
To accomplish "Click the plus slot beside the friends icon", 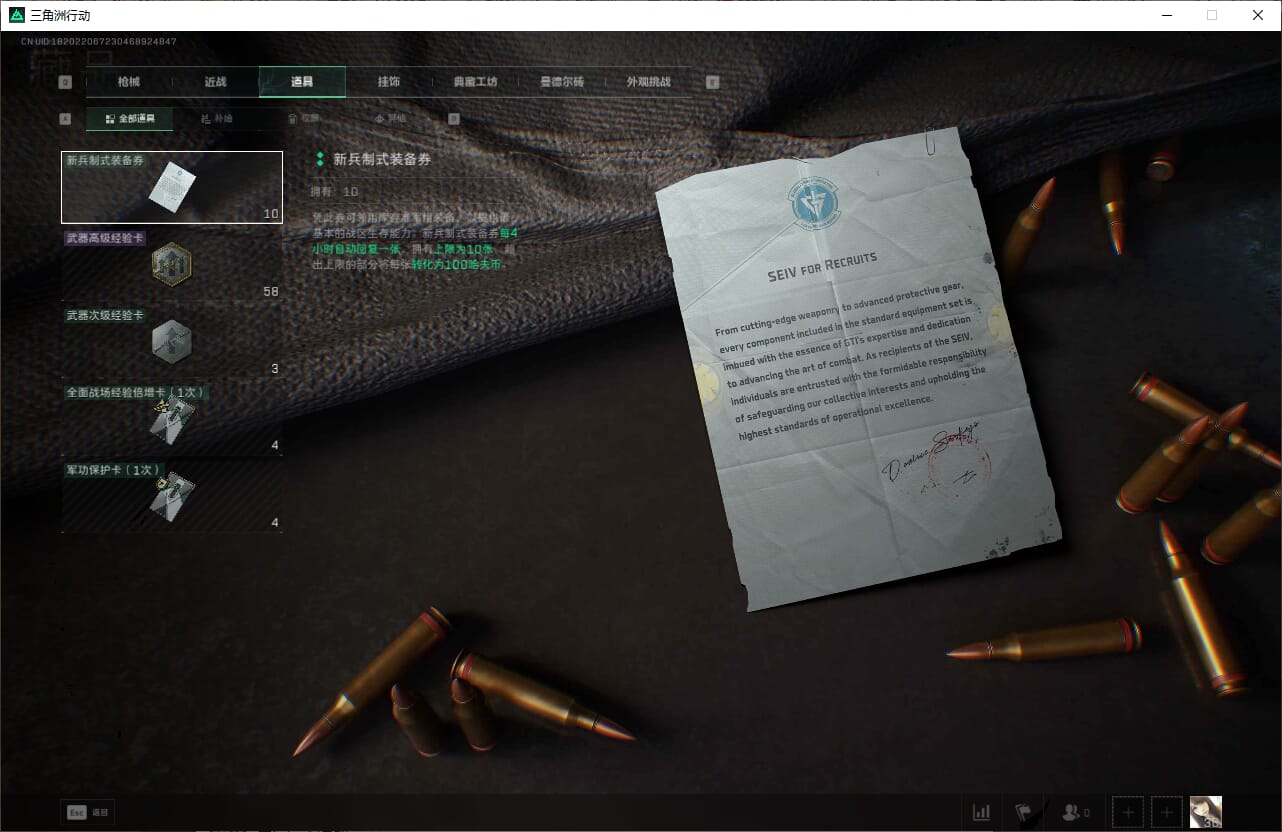I will pos(1128,813).
